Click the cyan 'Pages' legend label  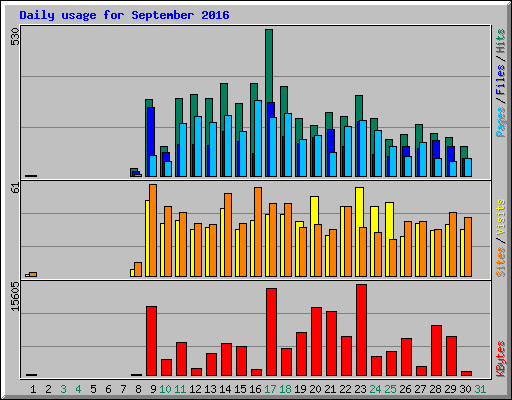[500, 122]
